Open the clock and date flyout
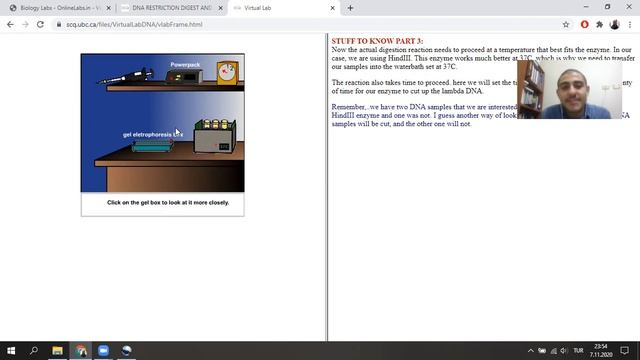640x360 pixels. click(x=601, y=351)
